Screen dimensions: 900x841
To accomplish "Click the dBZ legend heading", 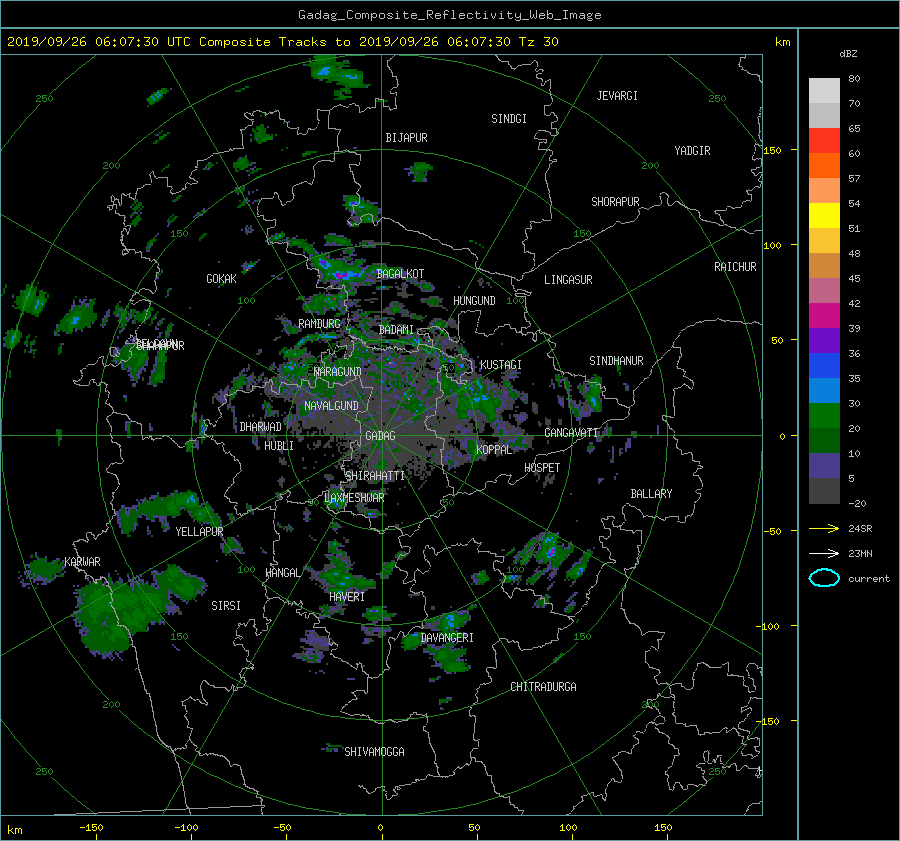I will pos(848,54).
